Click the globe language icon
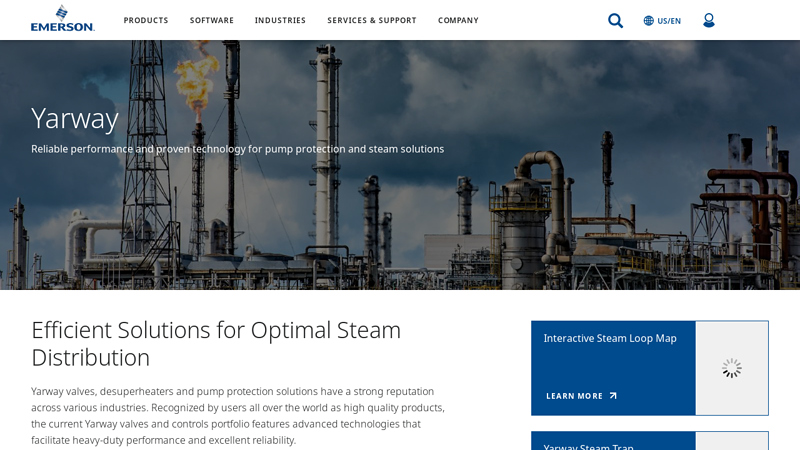 [648, 20]
